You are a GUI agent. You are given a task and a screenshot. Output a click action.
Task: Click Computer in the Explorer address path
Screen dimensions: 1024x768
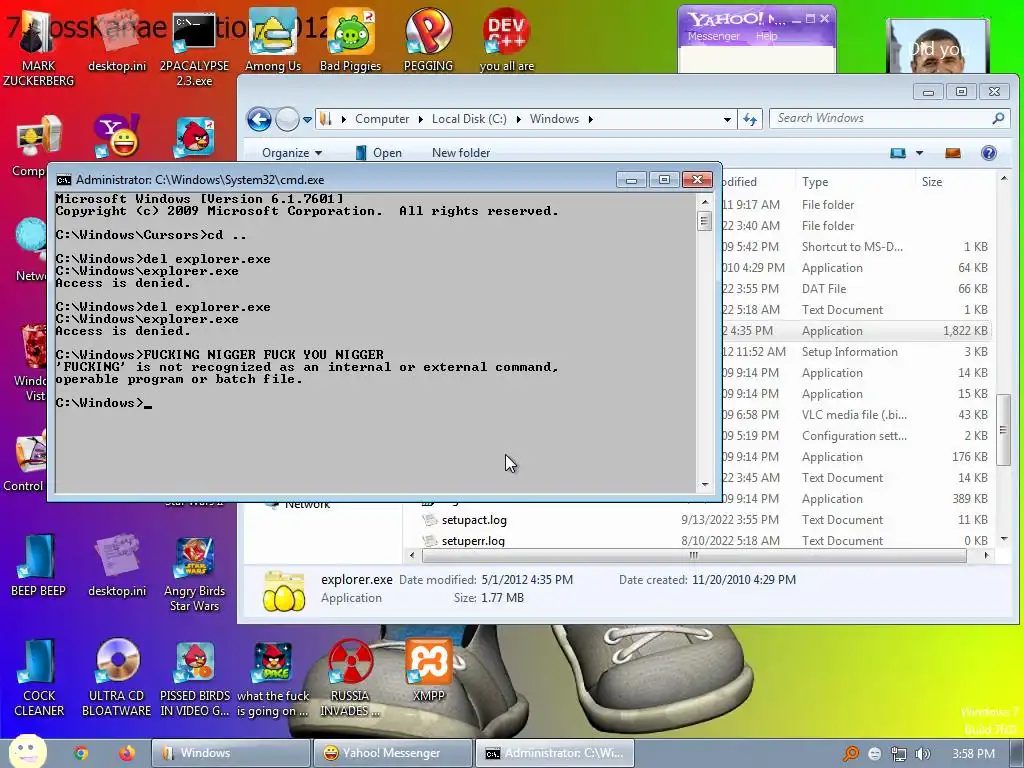(382, 119)
